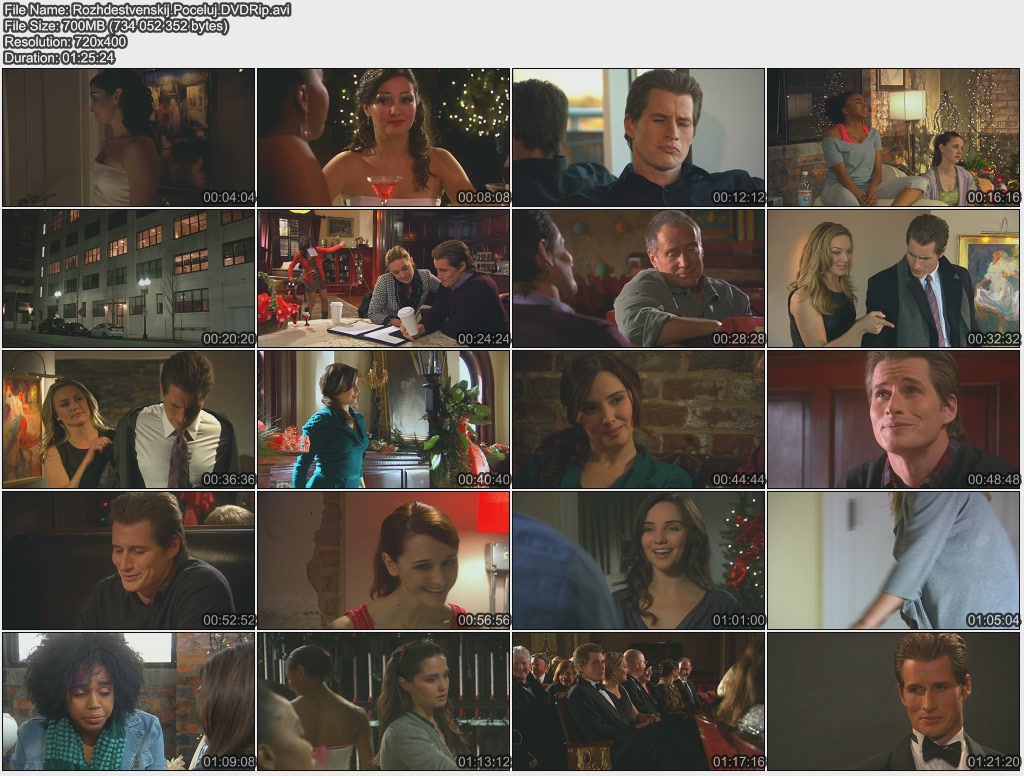Click the brick wall thumbnail at 00:44:44
This screenshot has width=1024, height=776.
(x=639, y=419)
